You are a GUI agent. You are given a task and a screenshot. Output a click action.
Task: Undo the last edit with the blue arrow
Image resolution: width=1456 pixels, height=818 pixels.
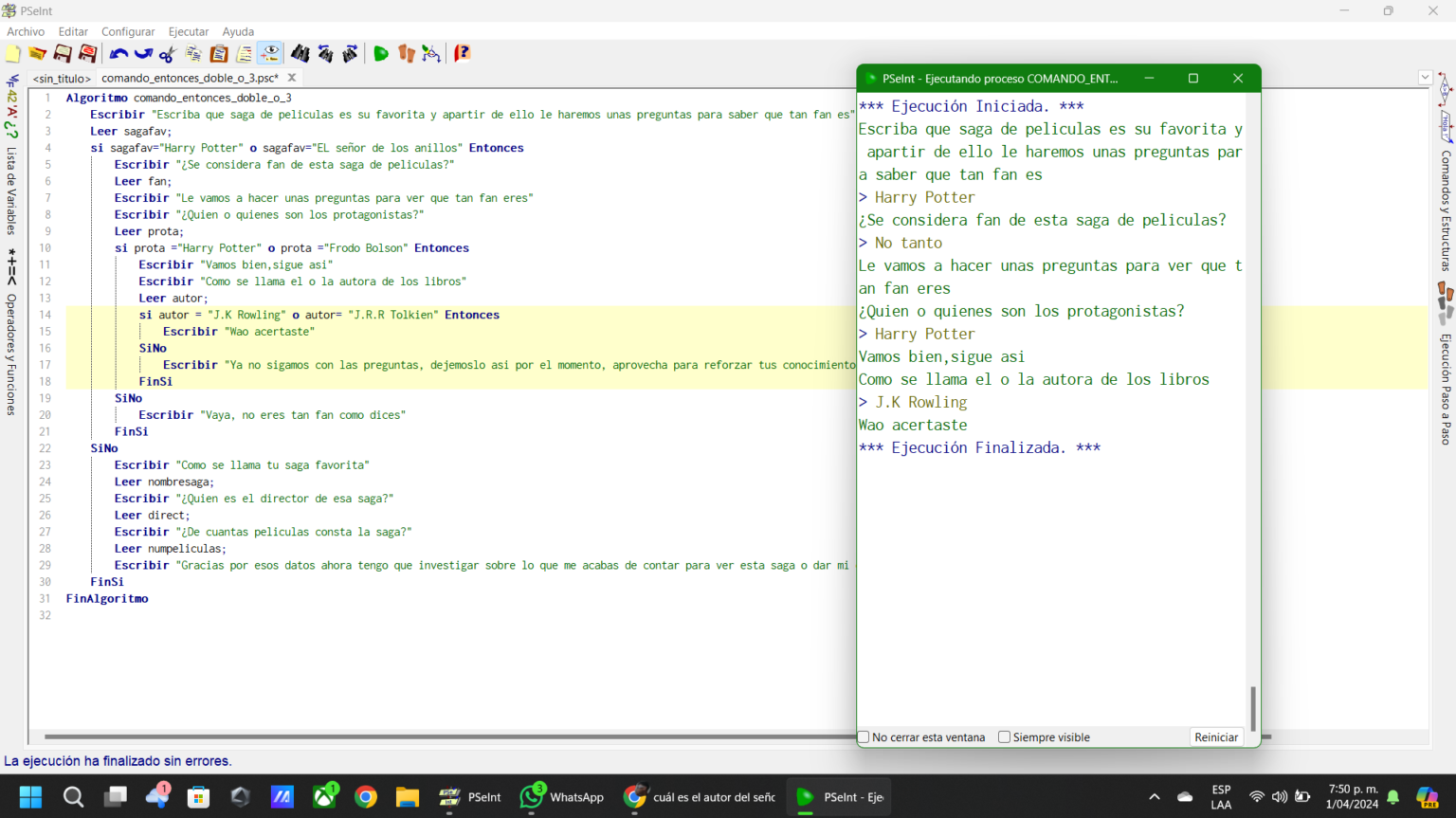(x=119, y=53)
